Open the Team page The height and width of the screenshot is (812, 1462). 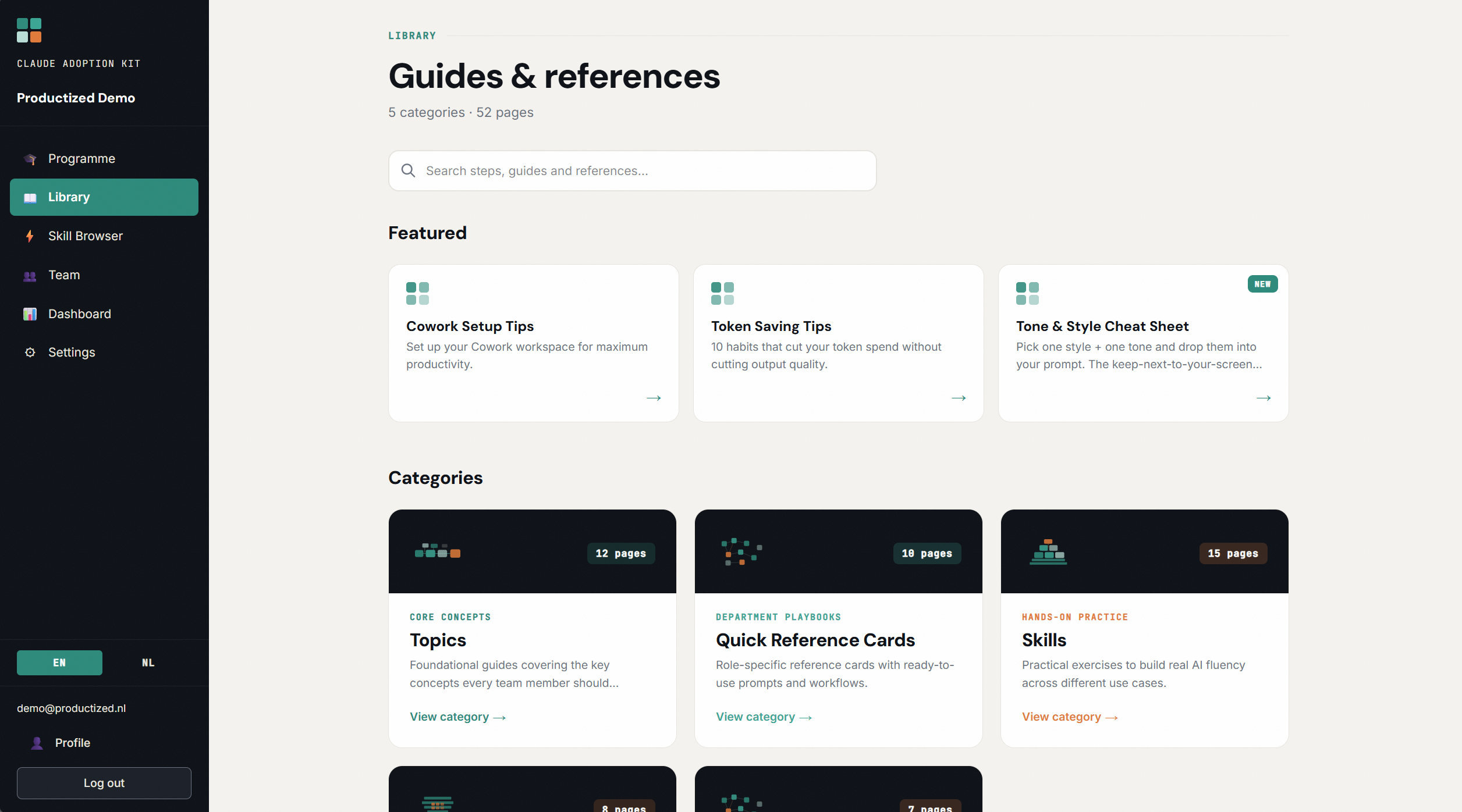click(x=104, y=275)
